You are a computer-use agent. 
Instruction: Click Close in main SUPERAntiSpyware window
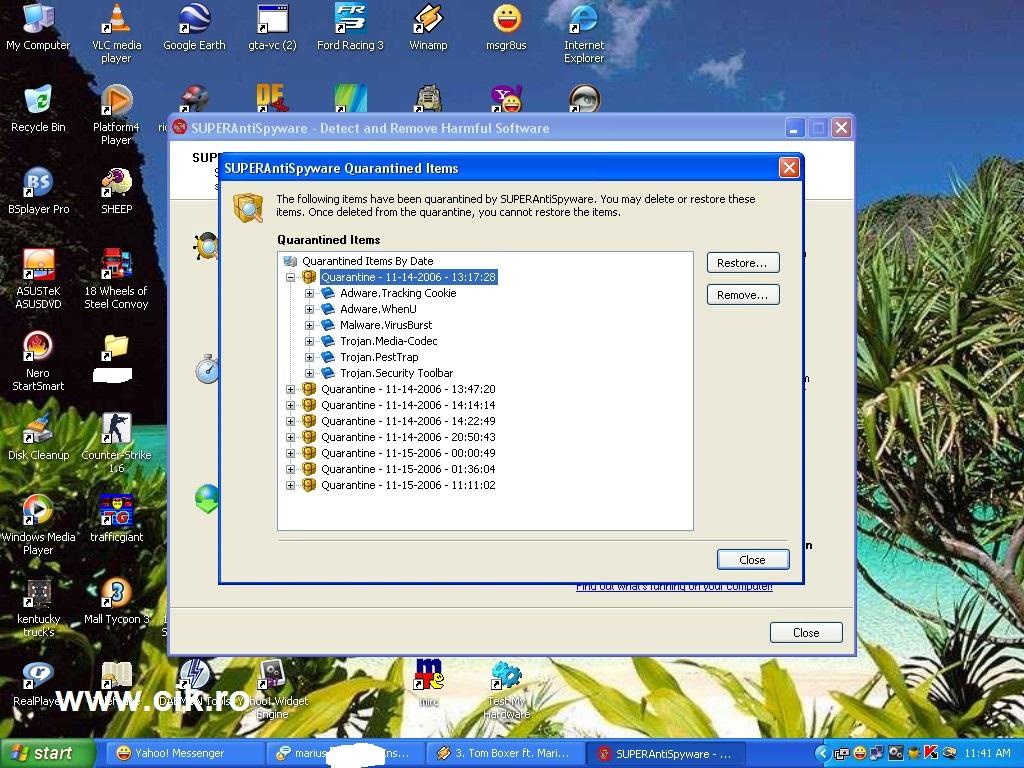click(806, 632)
